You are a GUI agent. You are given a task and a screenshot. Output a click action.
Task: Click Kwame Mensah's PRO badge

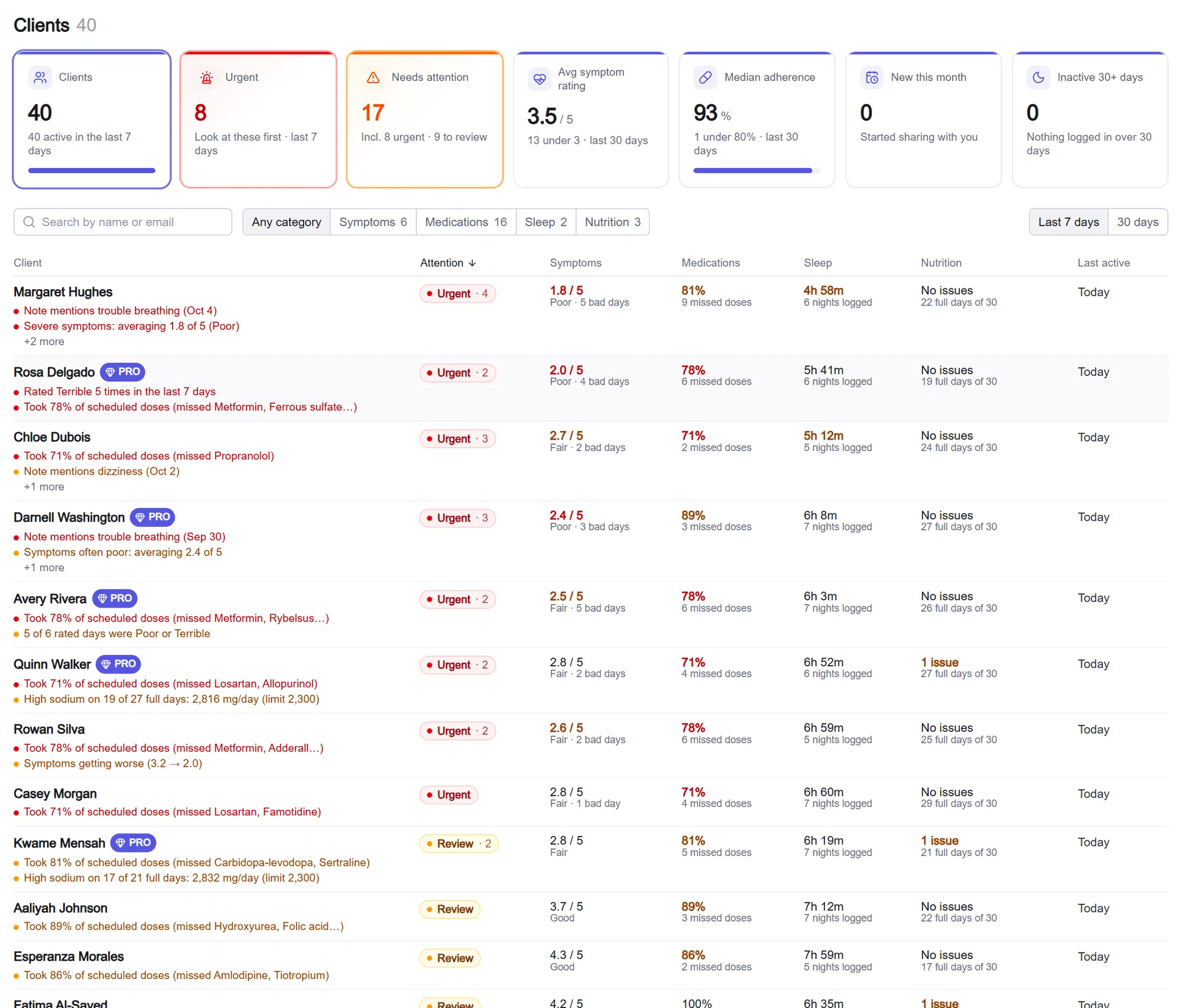click(x=133, y=842)
